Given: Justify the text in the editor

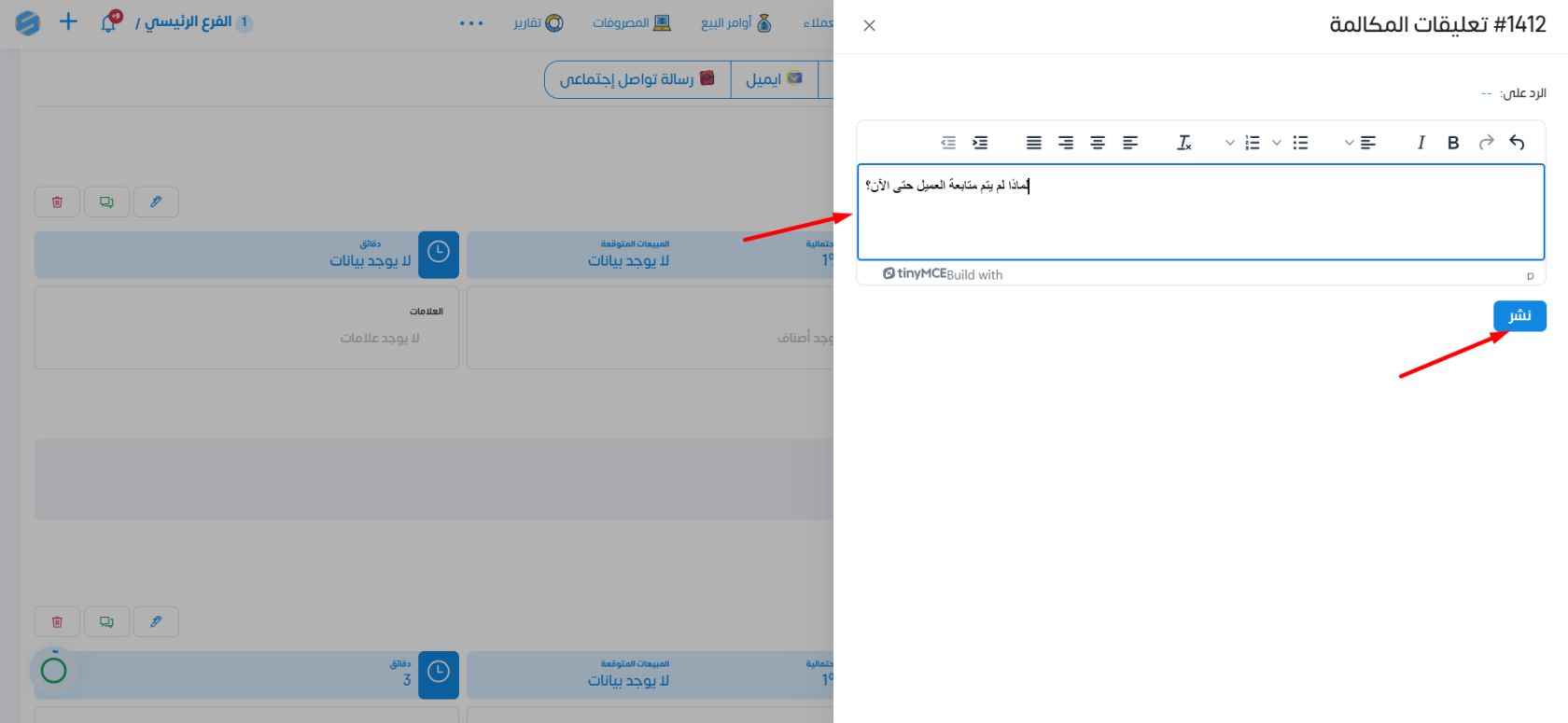Looking at the screenshot, I should tap(1034, 143).
